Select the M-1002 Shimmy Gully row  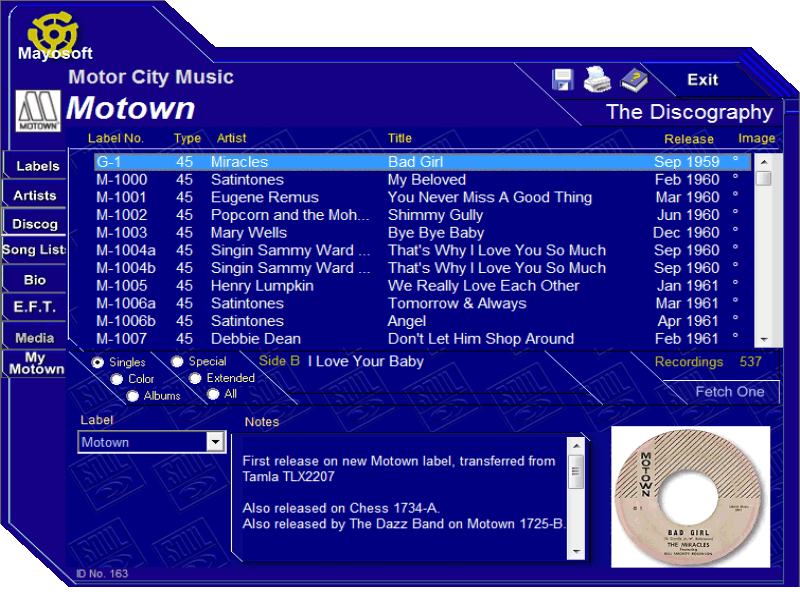pyautogui.click(x=422, y=215)
